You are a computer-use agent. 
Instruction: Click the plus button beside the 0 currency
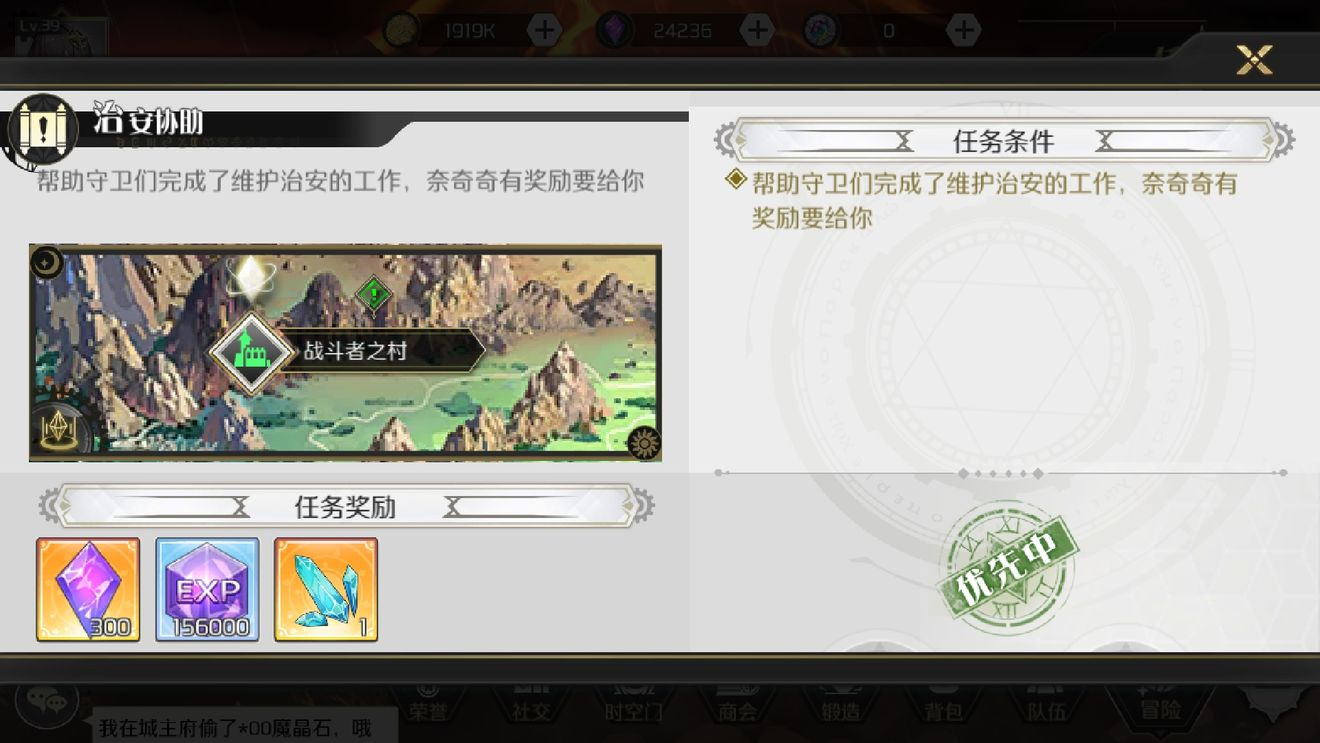point(963,30)
